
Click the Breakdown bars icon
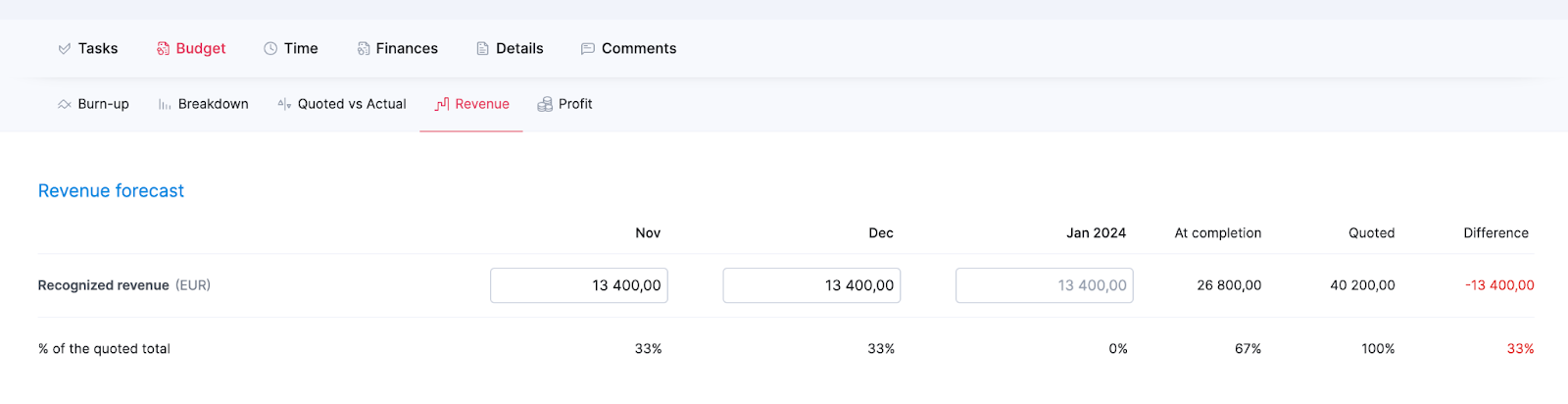pos(165,104)
